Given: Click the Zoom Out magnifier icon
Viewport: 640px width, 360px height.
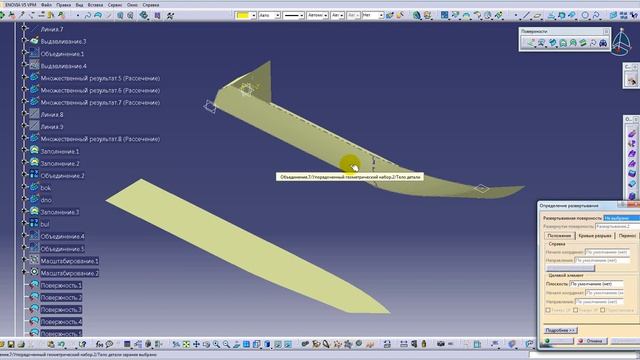Looking at the screenshot, I should pos(226,344).
